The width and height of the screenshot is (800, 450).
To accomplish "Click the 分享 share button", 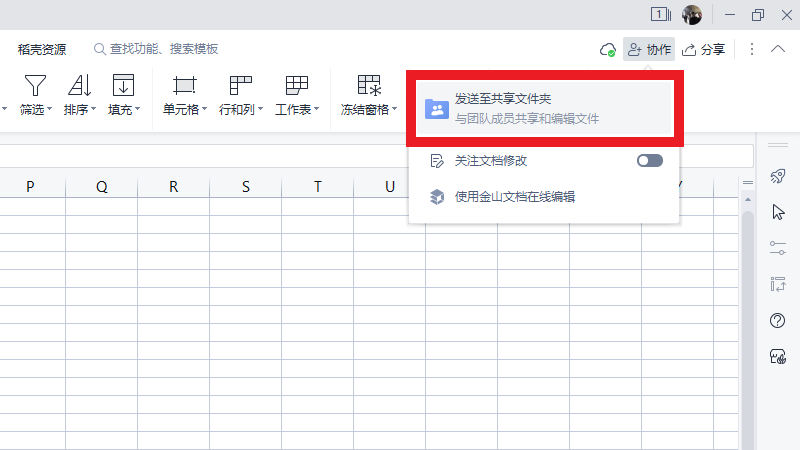I will click(x=703, y=49).
